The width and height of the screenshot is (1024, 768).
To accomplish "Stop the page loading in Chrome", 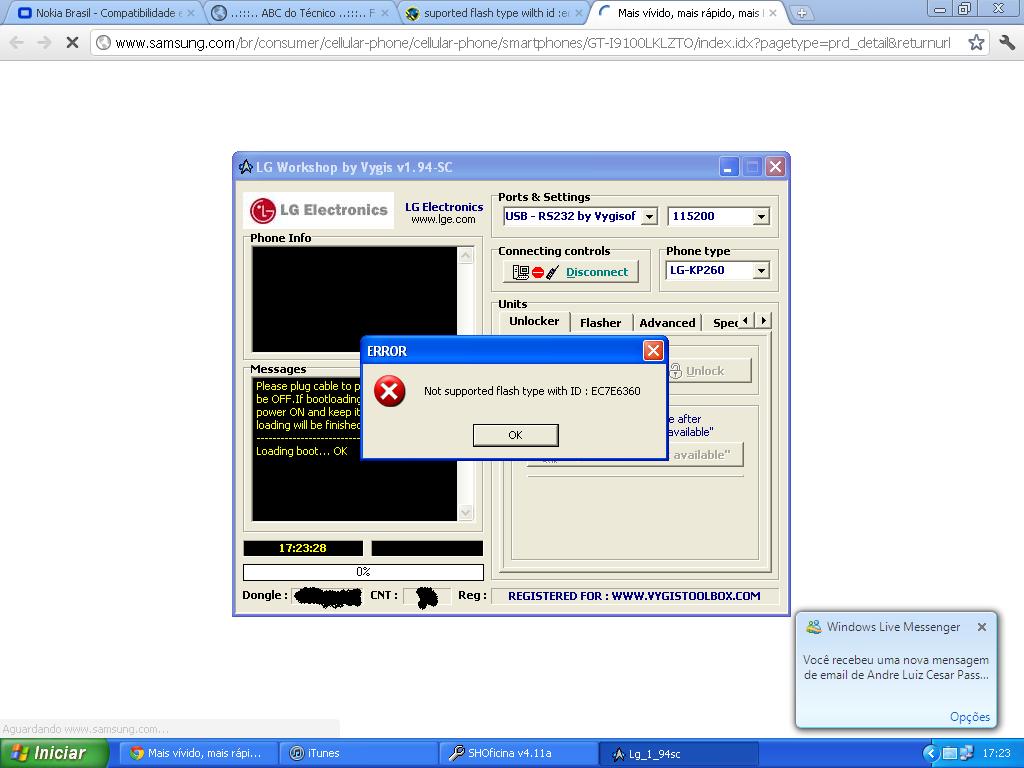I will 72,43.
